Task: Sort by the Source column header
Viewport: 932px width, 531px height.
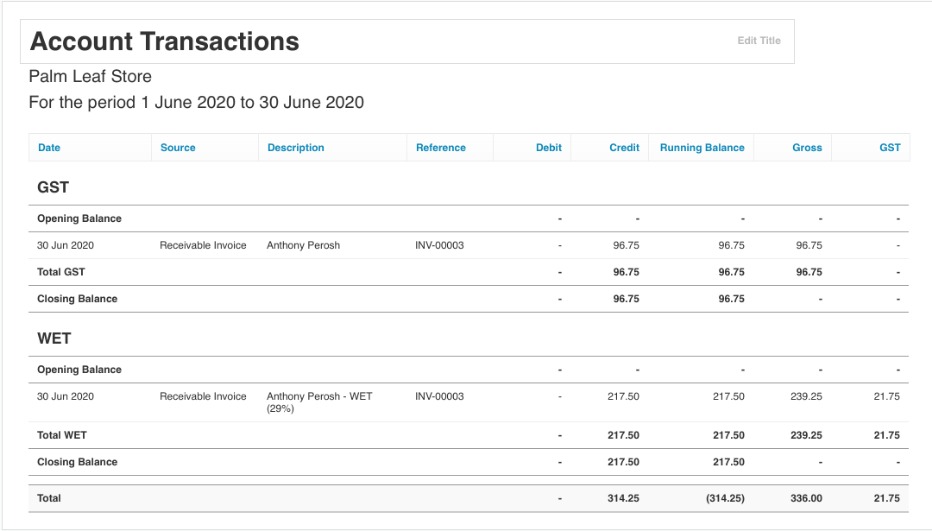Action: coord(178,148)
